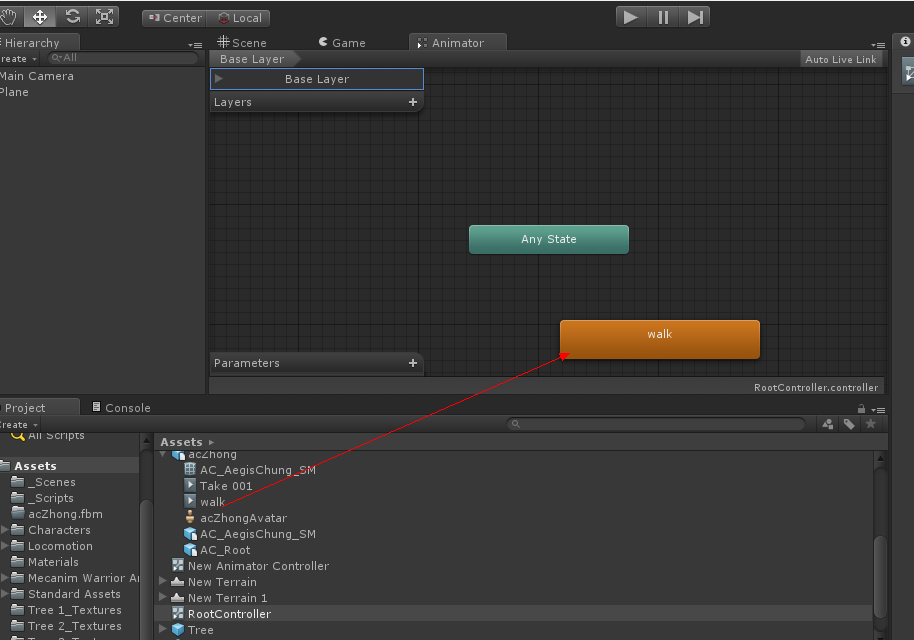
Task: Search by asset type icon
Action: pyautogui.click(x=828, y=424)
